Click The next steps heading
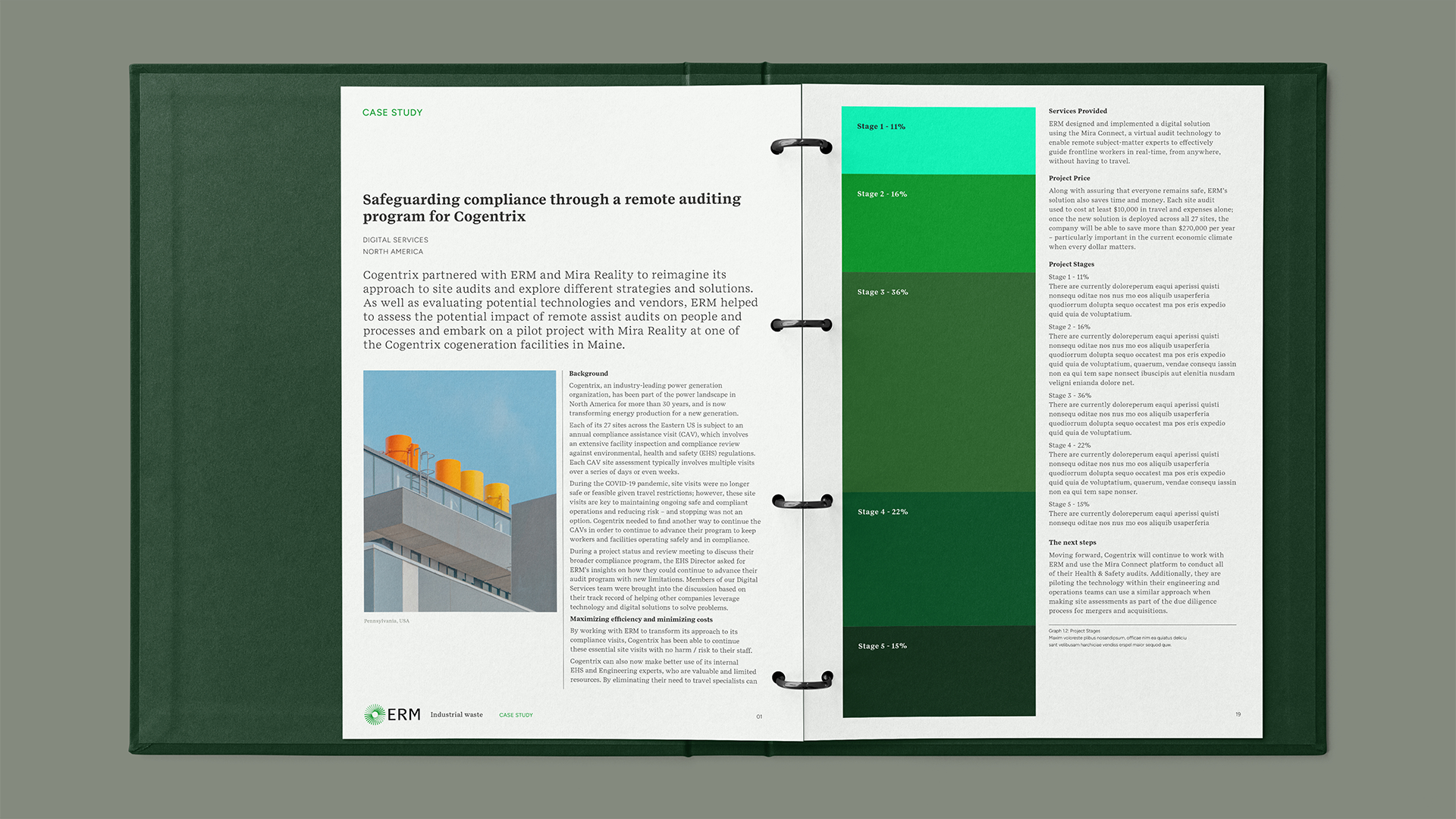This screenshot has width=1456, height=819. coord(1072,542)
